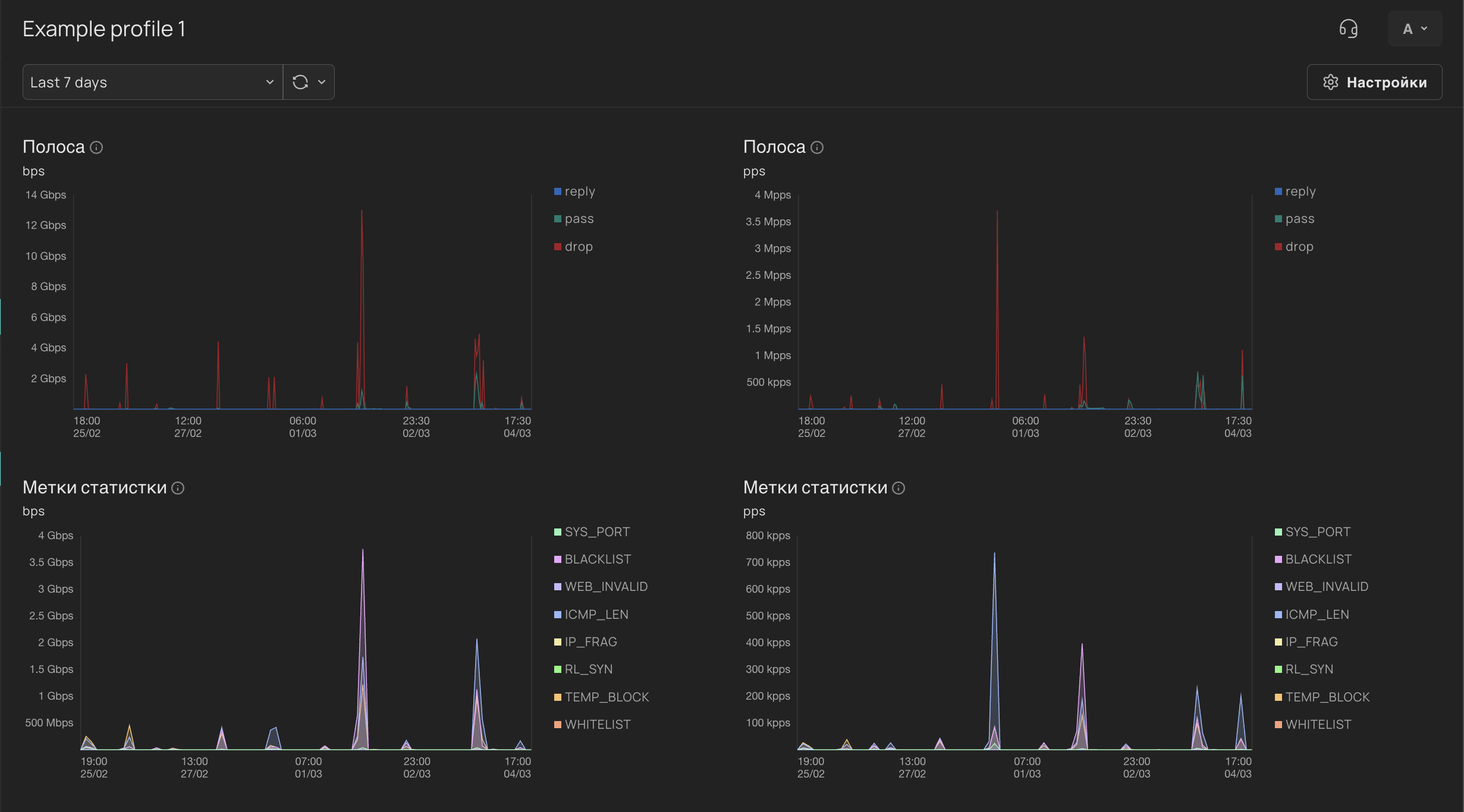Open the account menu labeled A
The image size is (1464, 812).
pos(1415,29)
